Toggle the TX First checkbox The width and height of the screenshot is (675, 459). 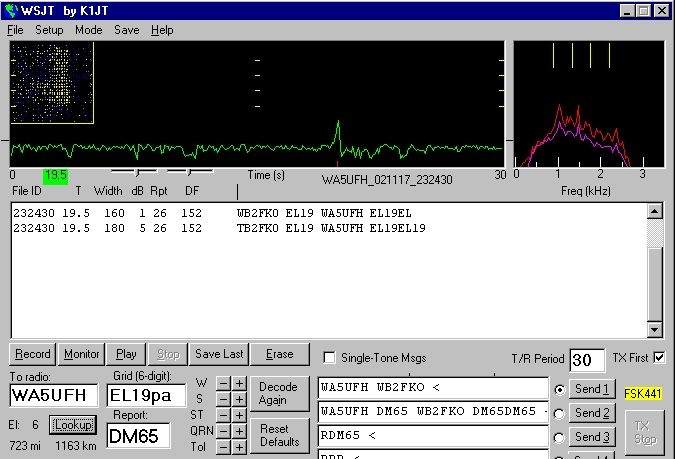click(x=659, y=357)
